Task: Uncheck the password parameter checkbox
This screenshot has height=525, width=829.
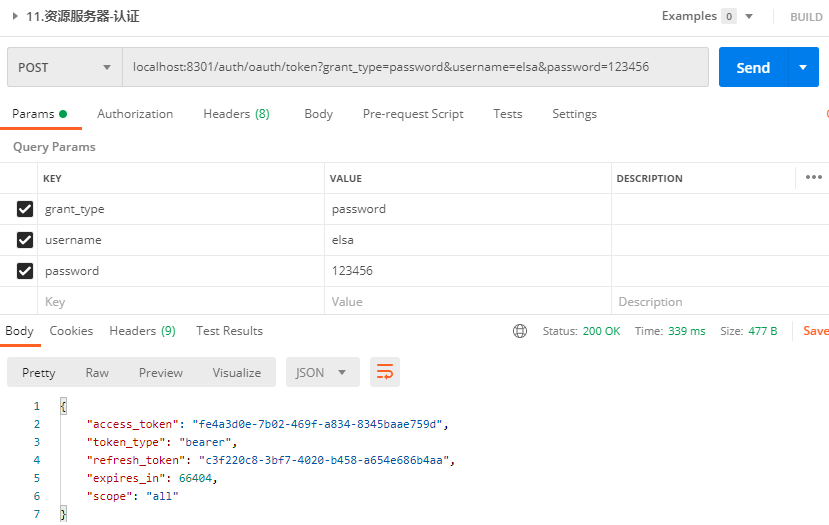Action: tap(25, 271)
